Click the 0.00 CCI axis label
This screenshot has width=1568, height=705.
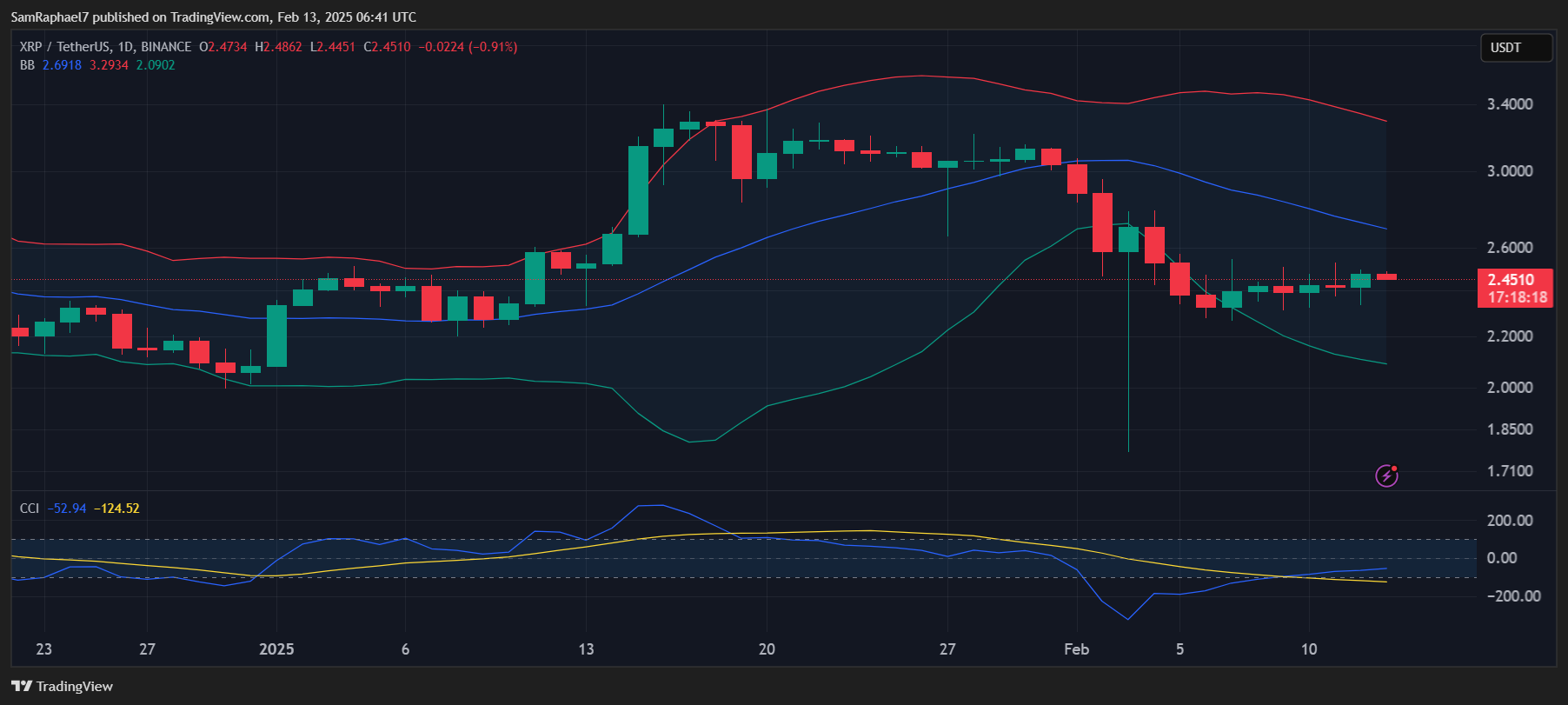(1502, 558)
